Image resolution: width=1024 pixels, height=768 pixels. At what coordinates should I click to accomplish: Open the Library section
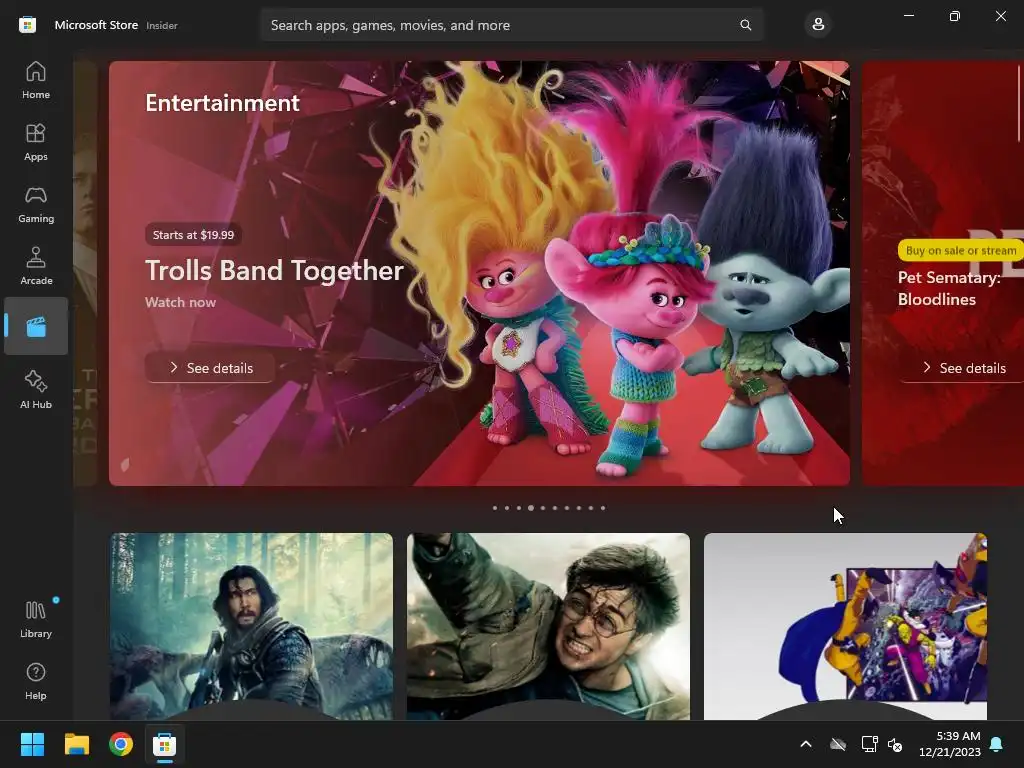(36, 619)
